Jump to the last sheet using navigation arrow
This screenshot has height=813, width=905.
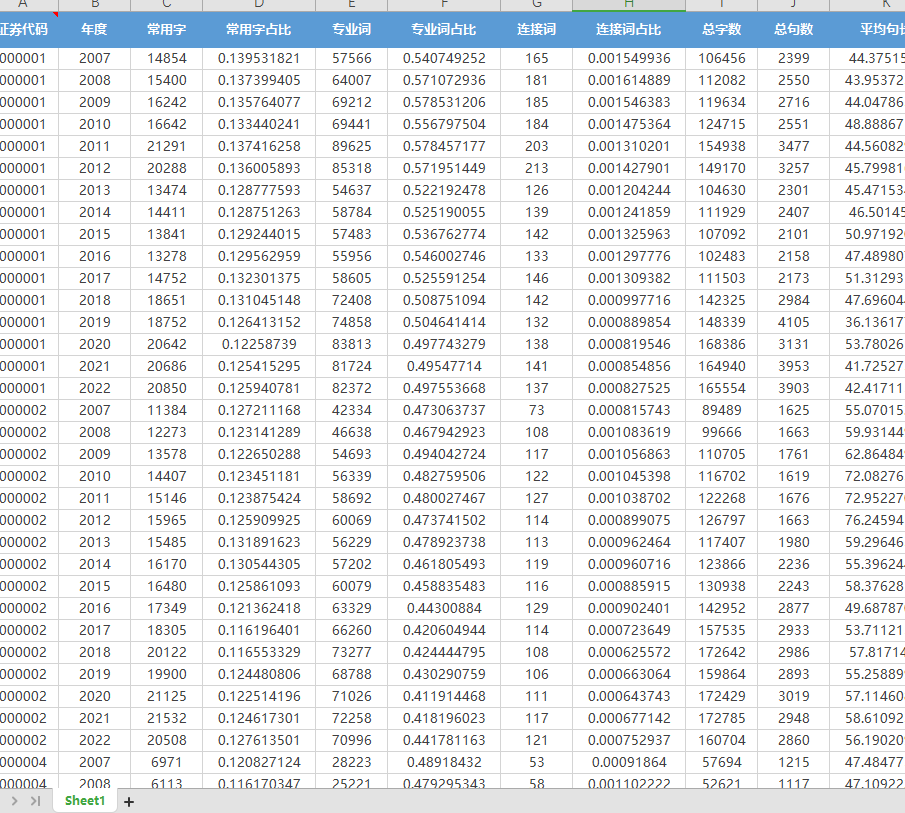click(x=36, y=801)
